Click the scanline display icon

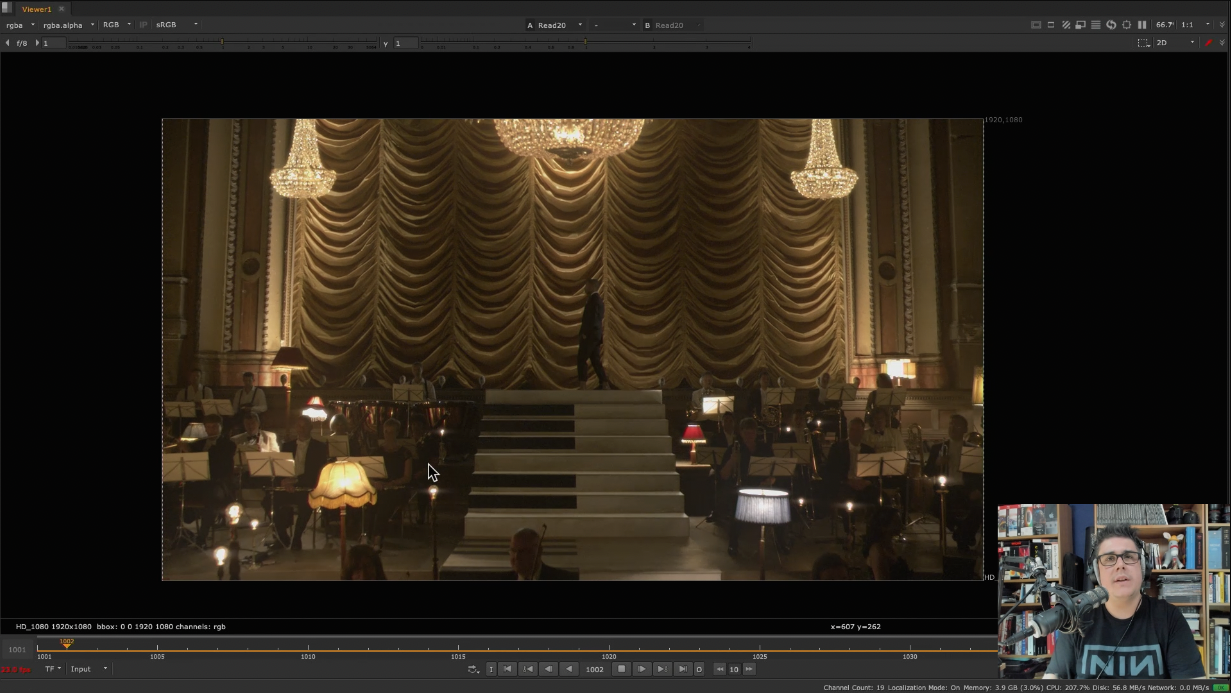pos(1095,25)
